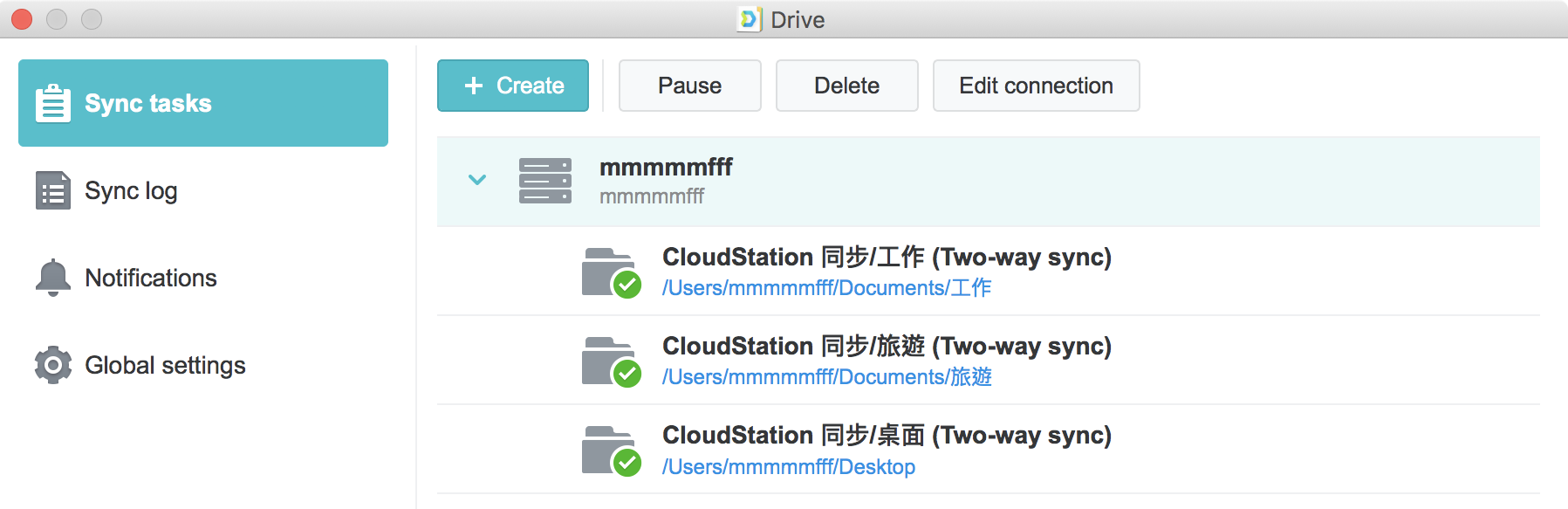This screenshot has width=1568, height=509.
Task: Select the CloudStation 同步/旅遊 task title
Action: click(886, 347)
